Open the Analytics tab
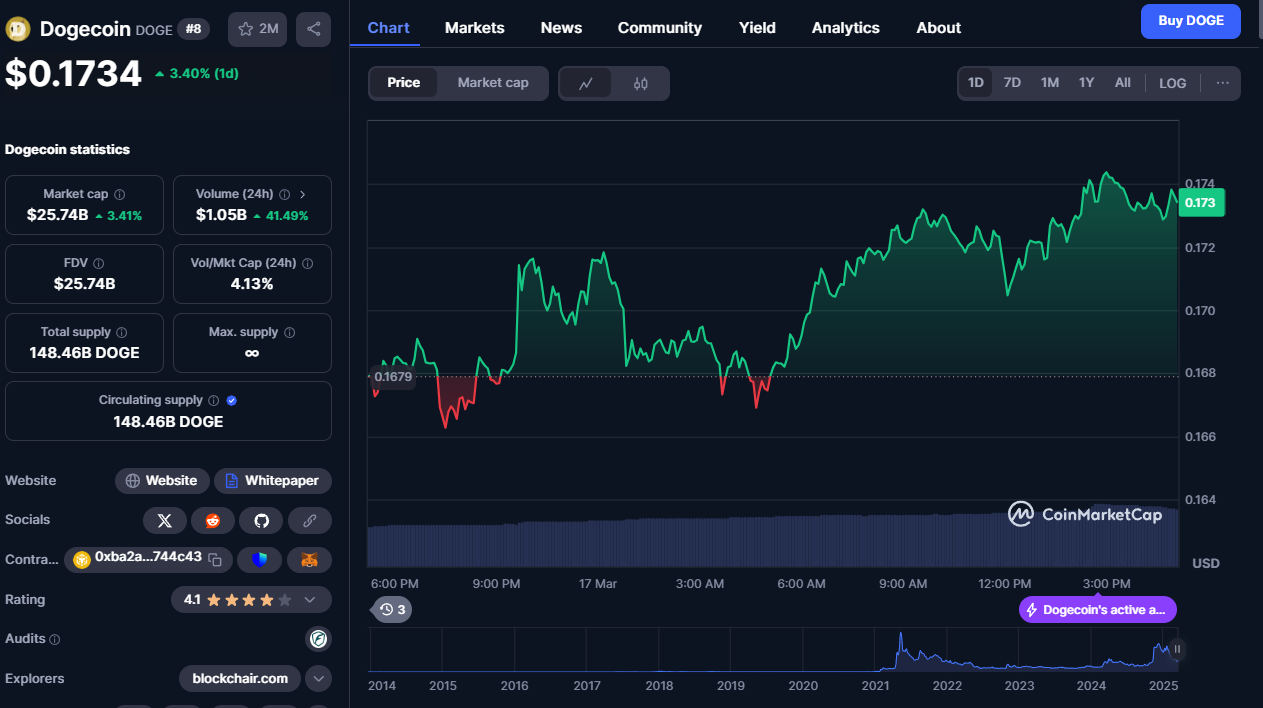 845,28
